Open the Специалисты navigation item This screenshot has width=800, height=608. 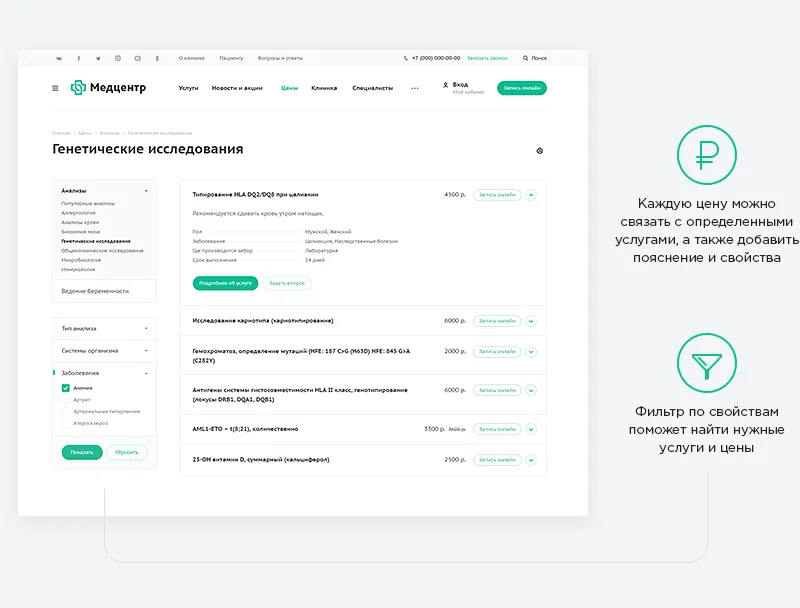click(372, 88)
